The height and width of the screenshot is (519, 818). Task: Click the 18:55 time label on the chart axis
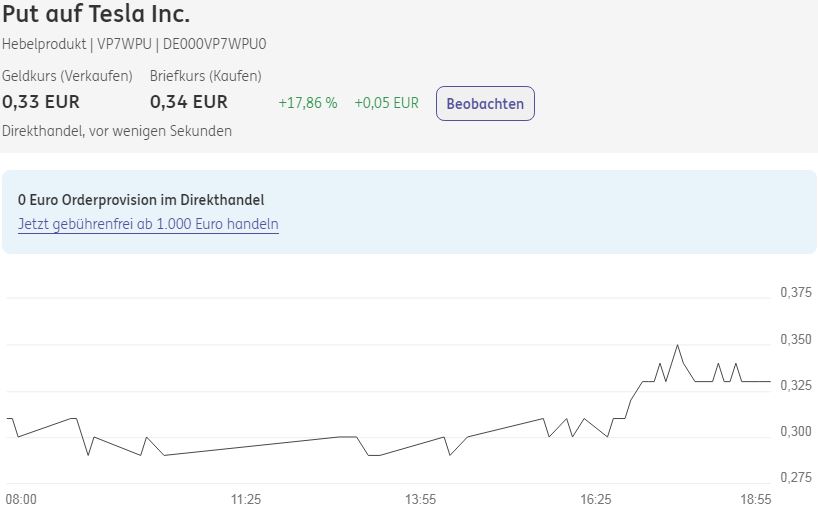(x=755, y=499)
